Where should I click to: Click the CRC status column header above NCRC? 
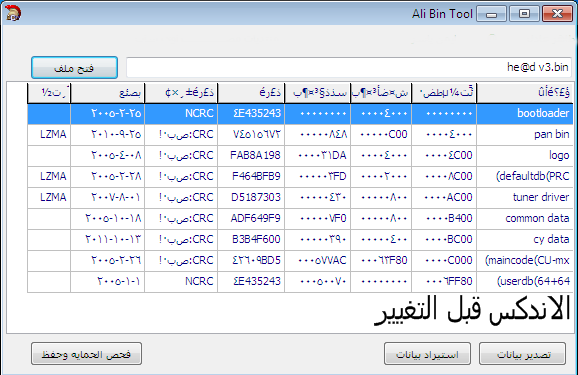pos(181,93)
